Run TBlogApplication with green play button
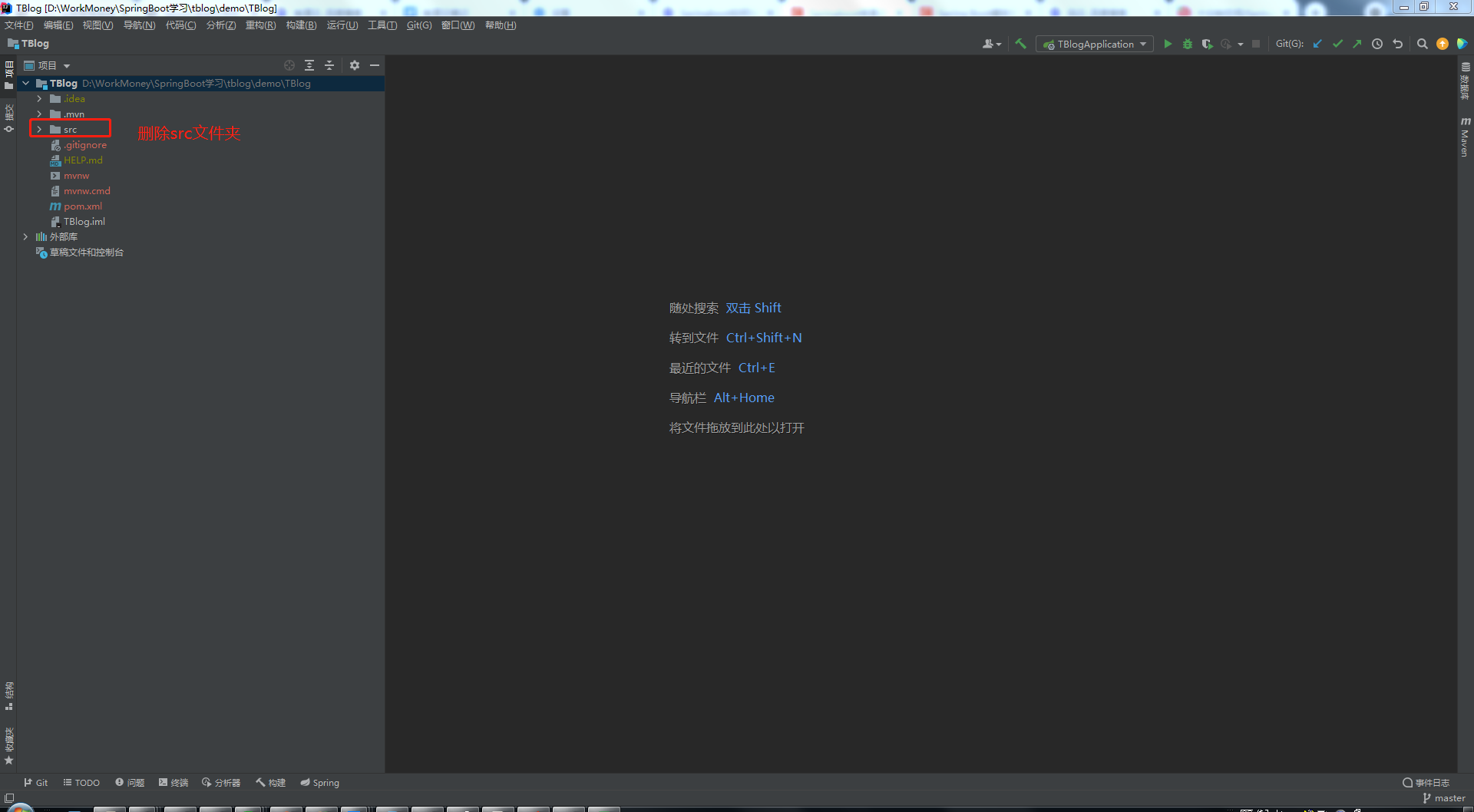The image size is (1474, 812). pos(1168,45)
